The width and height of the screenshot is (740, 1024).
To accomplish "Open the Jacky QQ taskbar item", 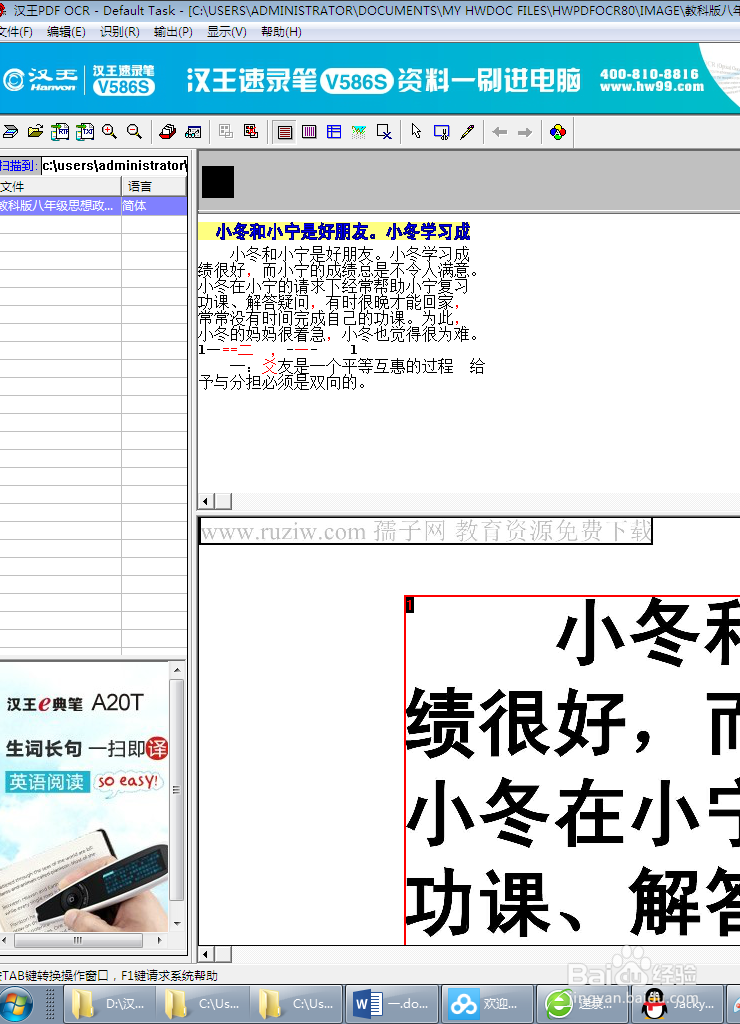I will pyautogui.click(x=678, y=1004).
